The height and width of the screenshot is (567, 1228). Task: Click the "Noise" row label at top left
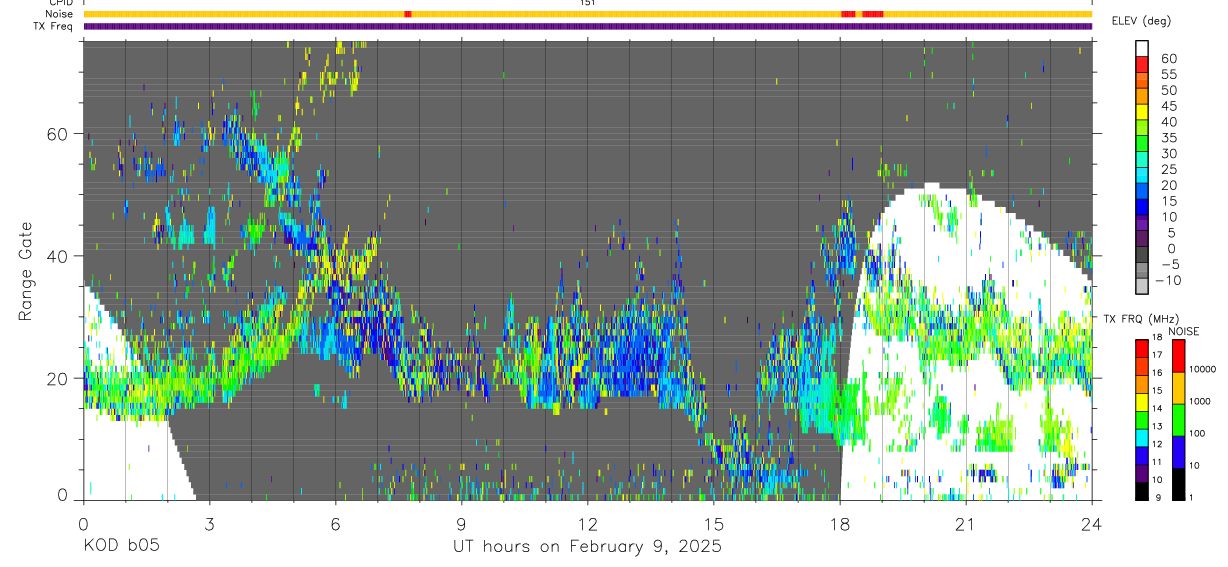[x=60, y=14]
